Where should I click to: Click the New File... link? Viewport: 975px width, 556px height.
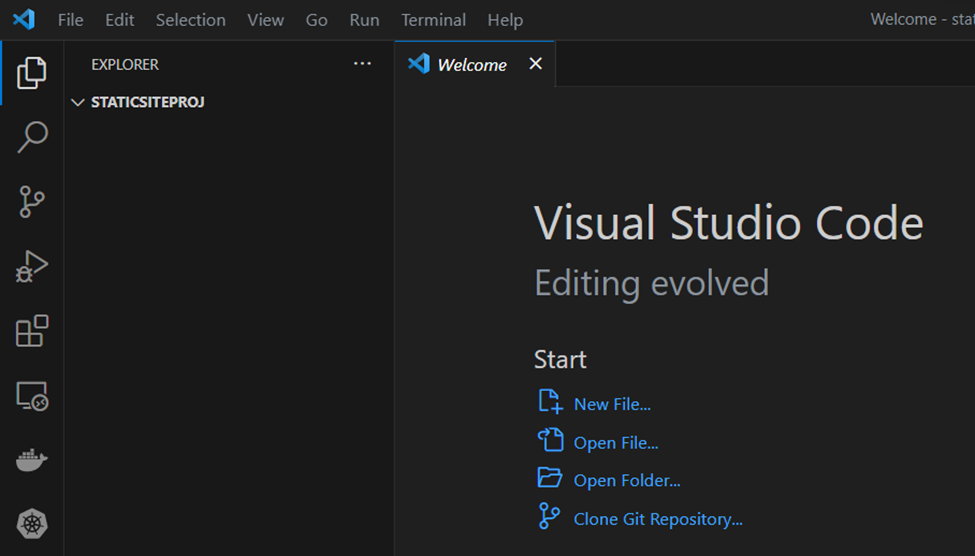click(612, 404)
